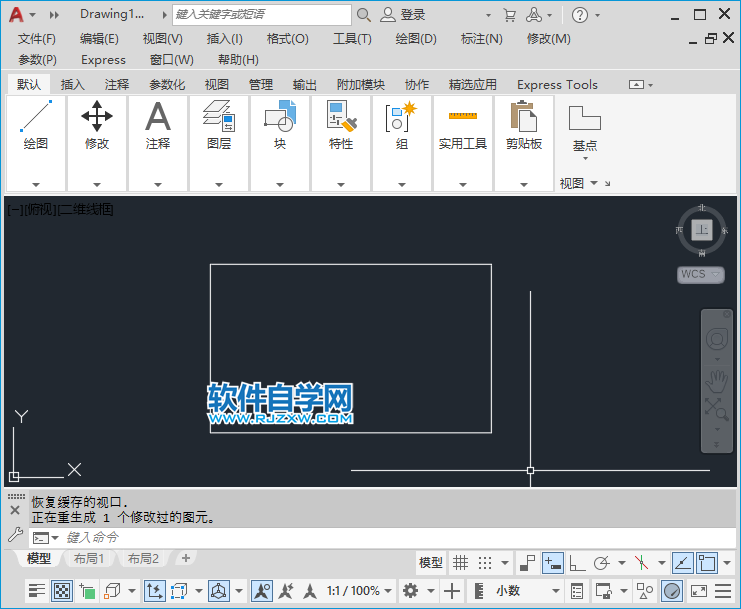Toggle hardware acceleration circle icon
Viewport: 741px width, 609px height.
pyautogui.click(x=672, y=591)
